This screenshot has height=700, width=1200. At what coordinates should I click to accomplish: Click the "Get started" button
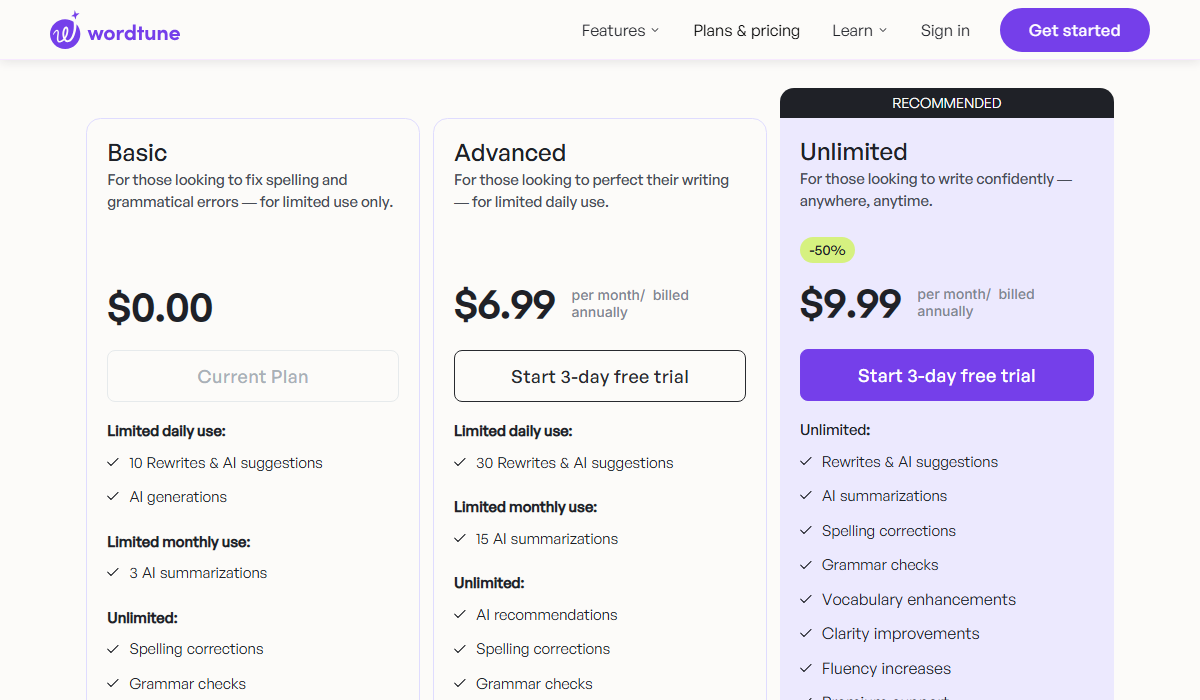pyautogui.click(x=1074, y=30)
